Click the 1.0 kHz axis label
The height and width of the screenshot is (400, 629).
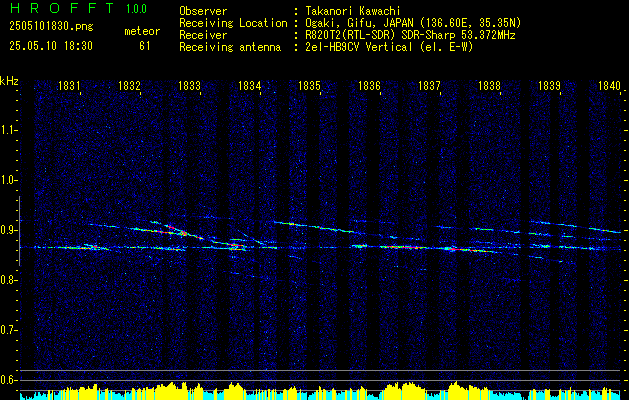click(8, 180)
